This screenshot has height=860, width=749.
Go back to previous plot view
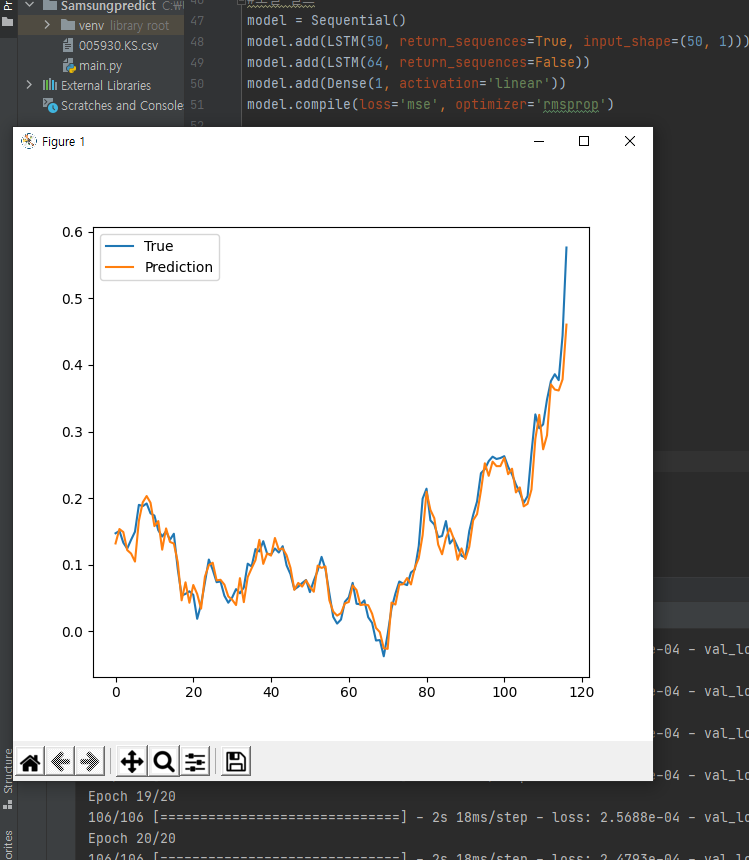coord(60,761)
